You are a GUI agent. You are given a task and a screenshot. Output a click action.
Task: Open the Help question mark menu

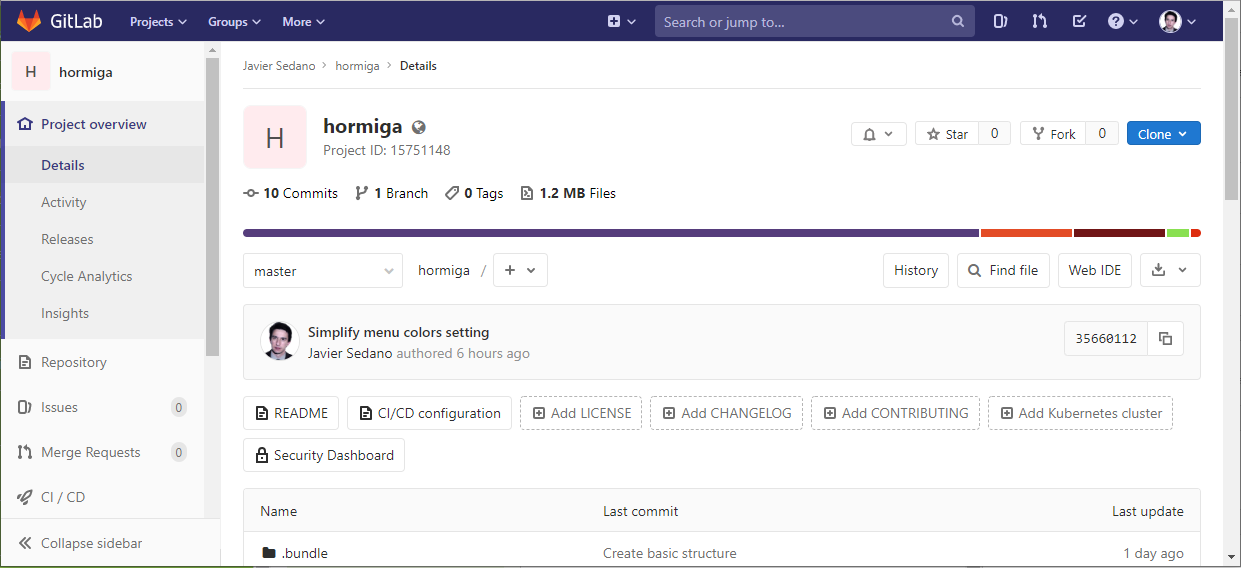coord(1124,21)
